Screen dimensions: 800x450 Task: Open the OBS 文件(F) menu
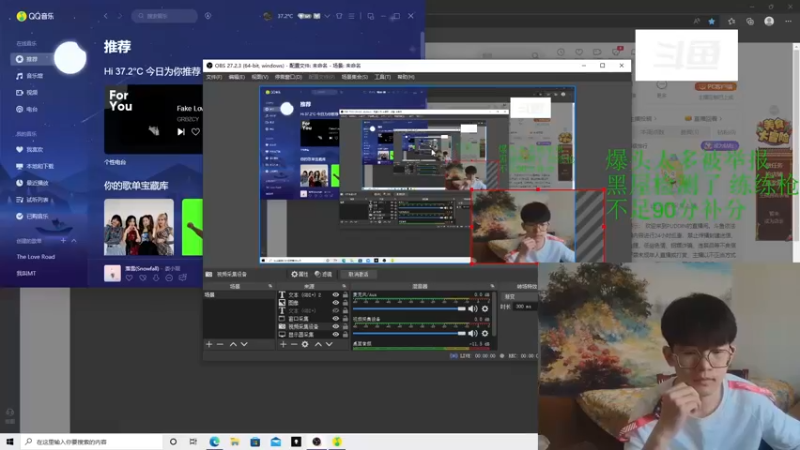[x=214, y=77]
